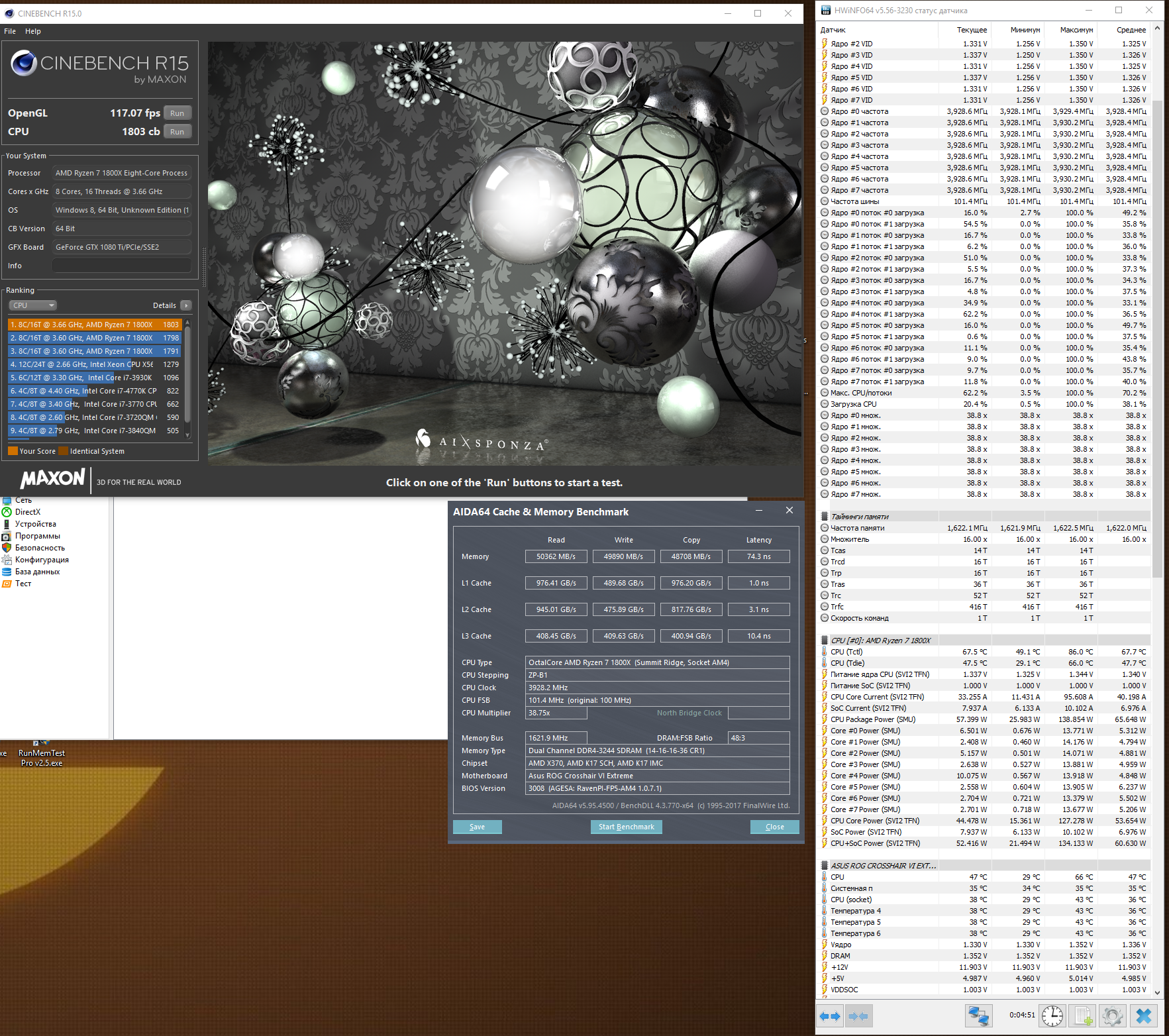Viewport: 1169px width, 1036px height.
Task: Click the clock reset-timer icon in HWiNFO
Action: [1052, 1015]
